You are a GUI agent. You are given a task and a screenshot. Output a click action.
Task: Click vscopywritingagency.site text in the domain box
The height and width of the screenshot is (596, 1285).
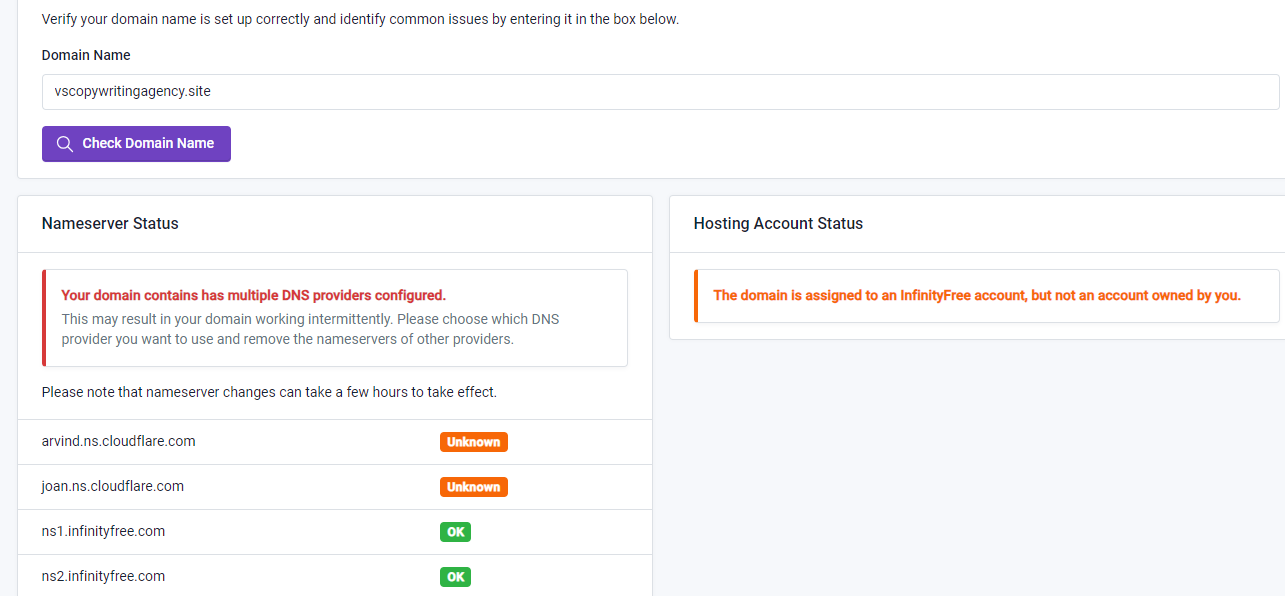coord(133,91)
